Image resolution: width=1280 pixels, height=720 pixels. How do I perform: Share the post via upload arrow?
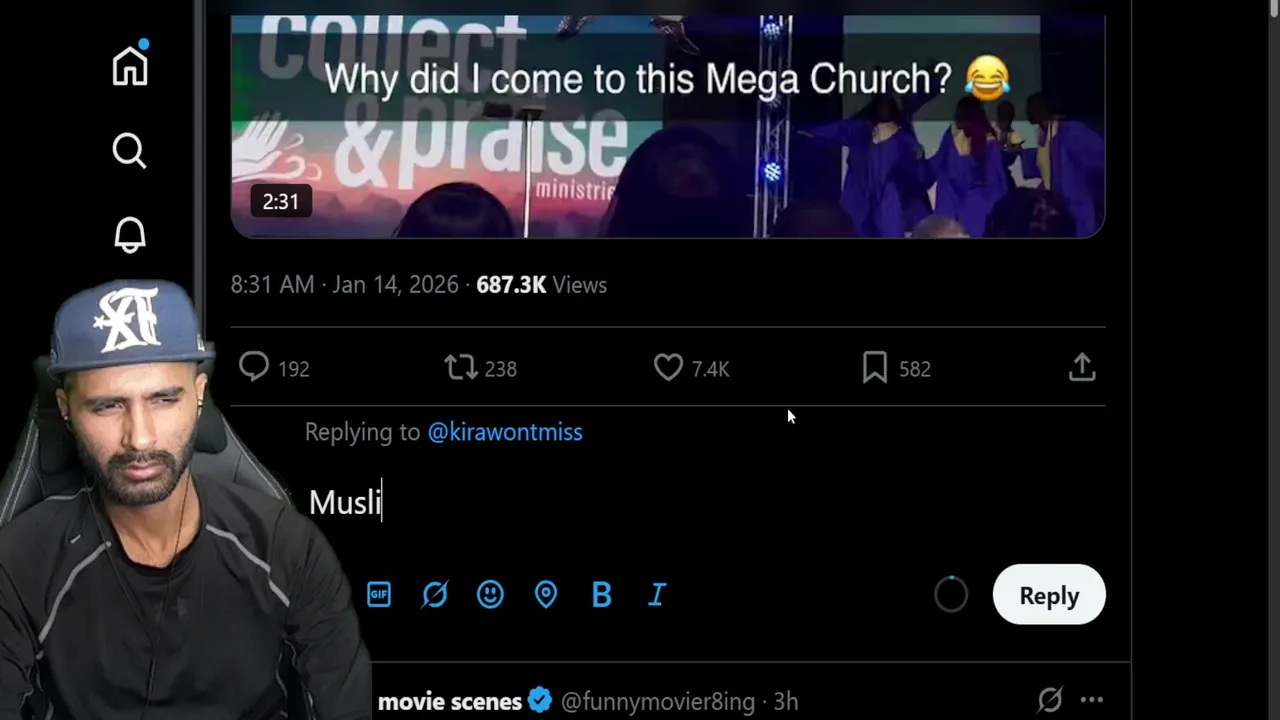click(1082, 368)
